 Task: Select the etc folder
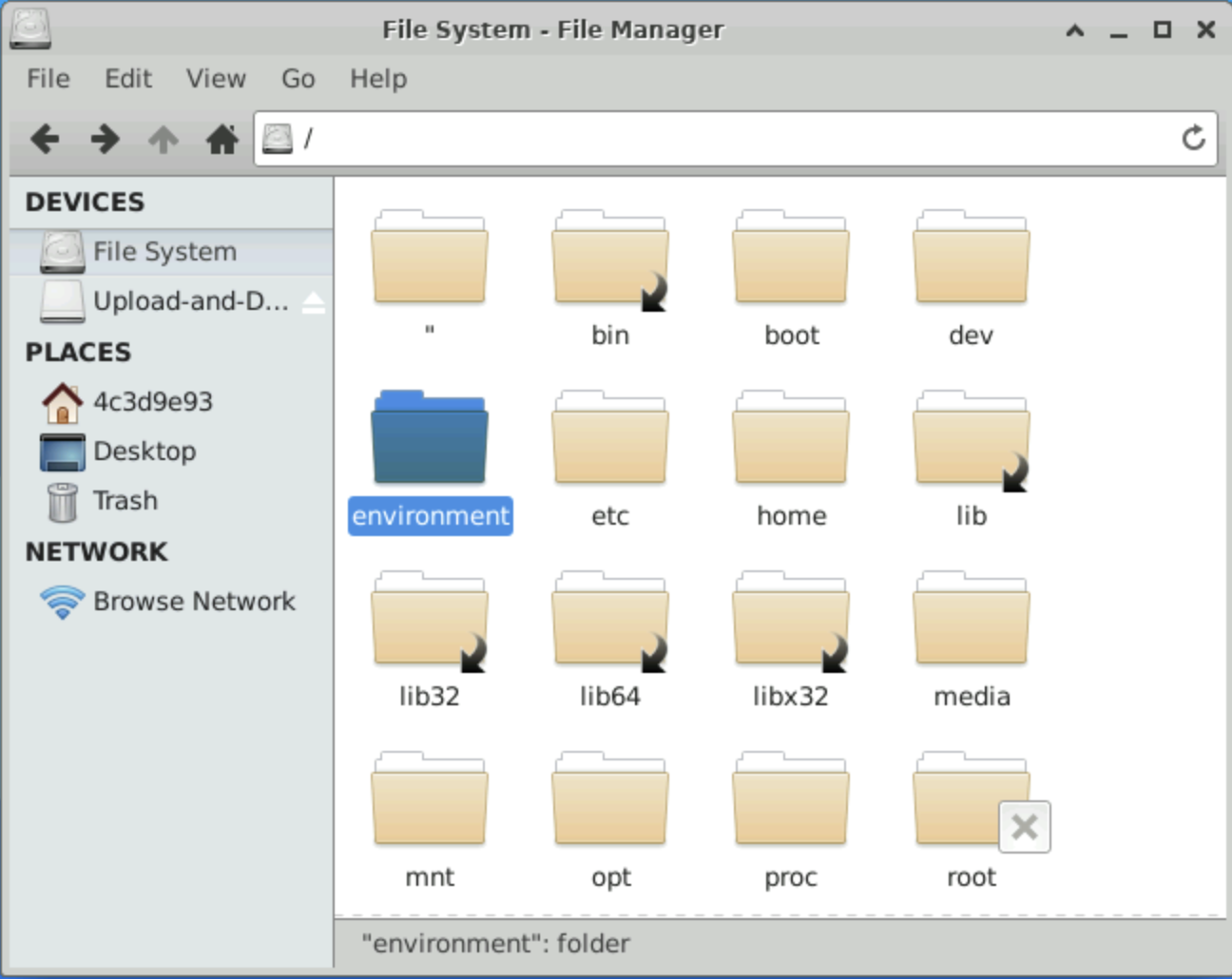(x=609, y=439)
